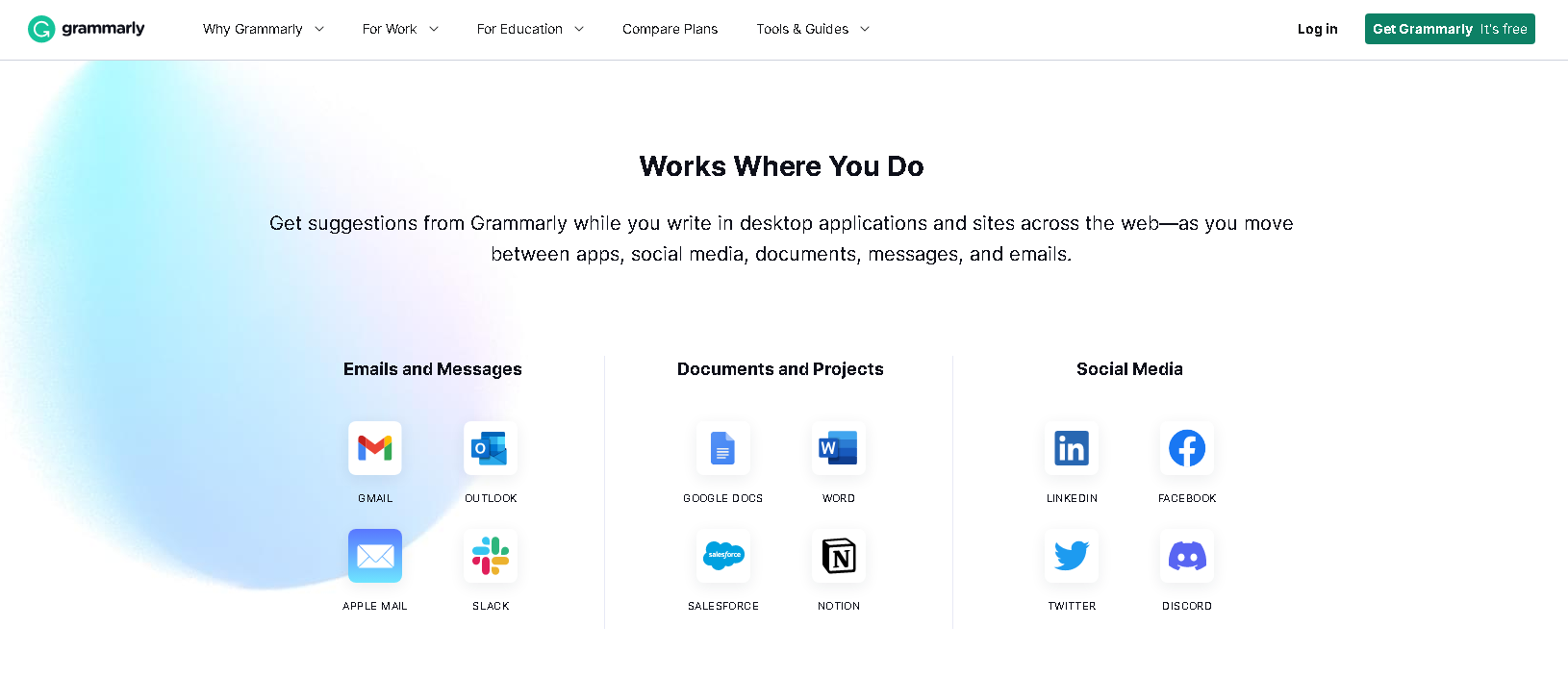The image size is (1568, 677).
Task: Click the Gmail app icon
Action: [x=375, y=448]
